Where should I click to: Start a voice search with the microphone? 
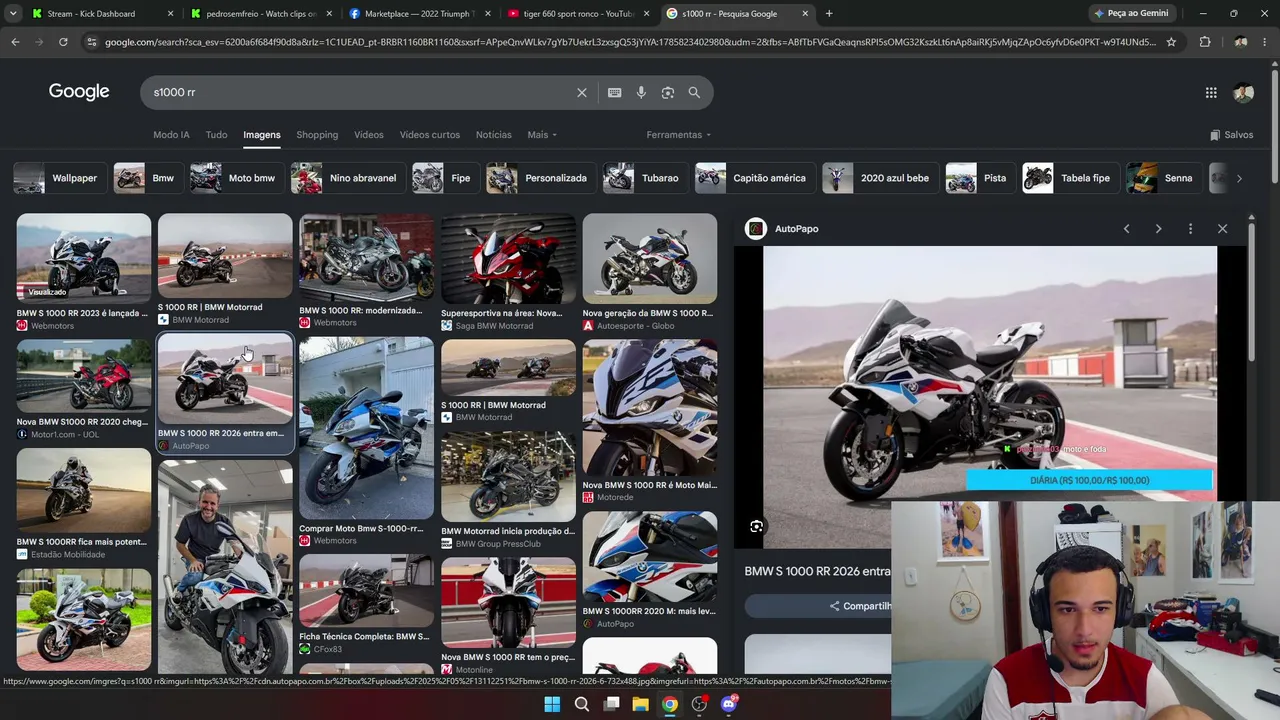point(641,92)
